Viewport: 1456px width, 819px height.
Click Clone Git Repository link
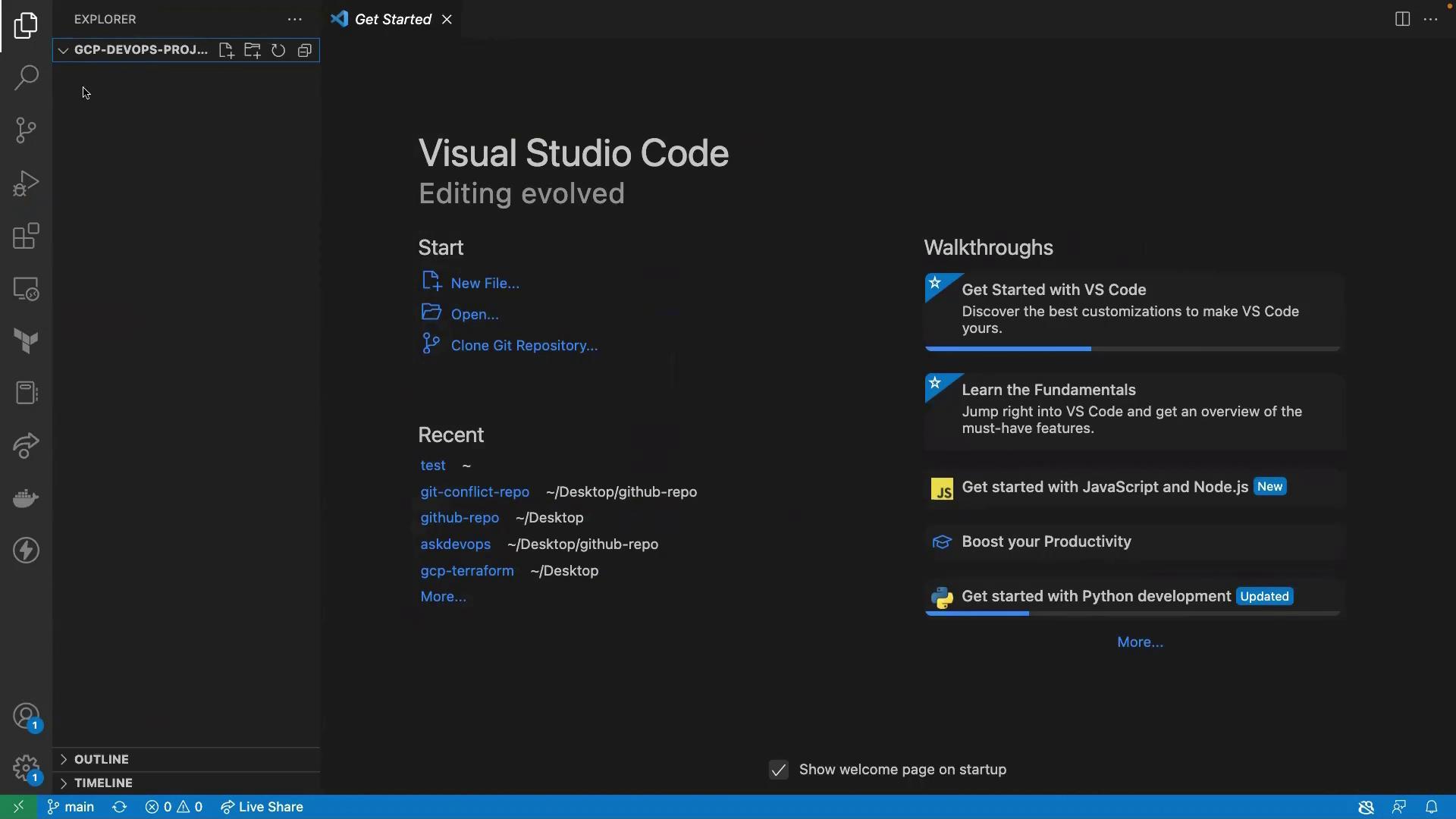[524, 345]
